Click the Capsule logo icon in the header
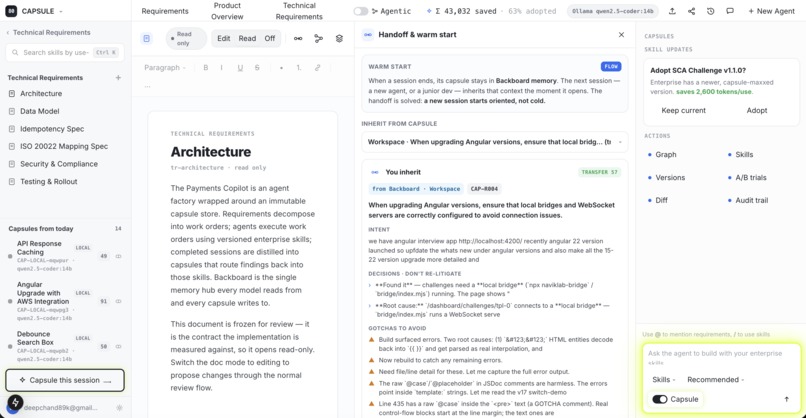 click(11, 11)
